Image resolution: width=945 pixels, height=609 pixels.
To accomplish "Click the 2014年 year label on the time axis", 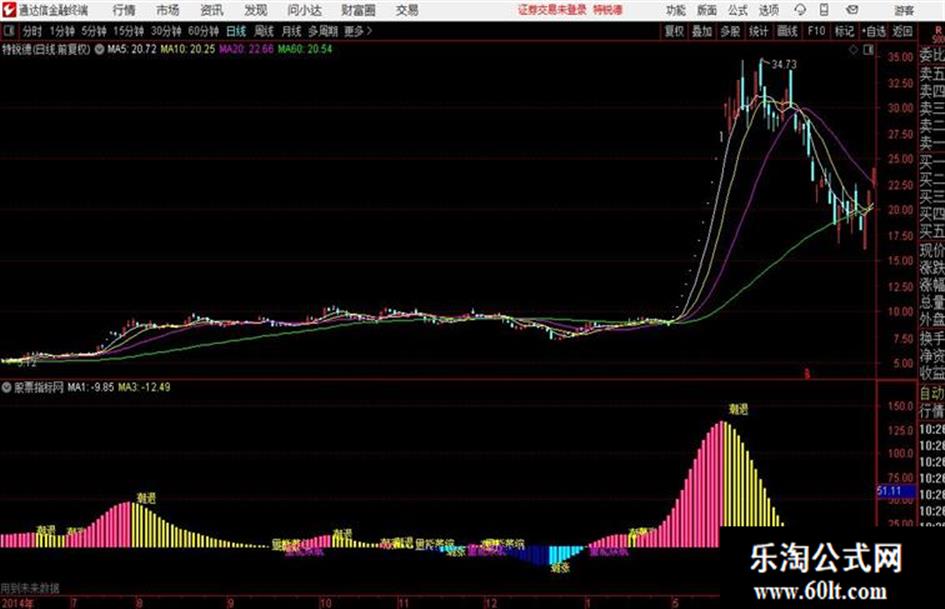I will tap(17, 602).
